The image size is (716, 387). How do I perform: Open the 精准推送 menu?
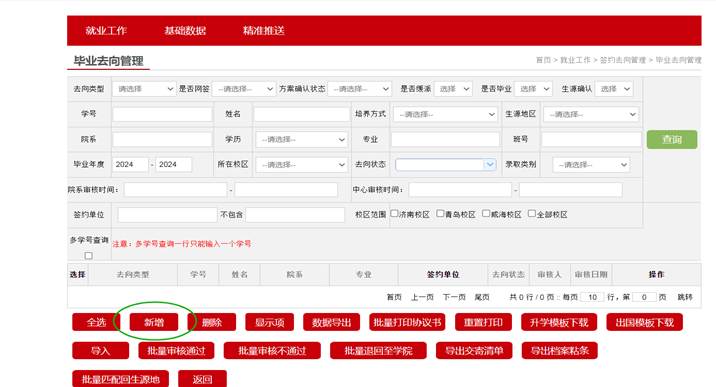coord(264,31)
